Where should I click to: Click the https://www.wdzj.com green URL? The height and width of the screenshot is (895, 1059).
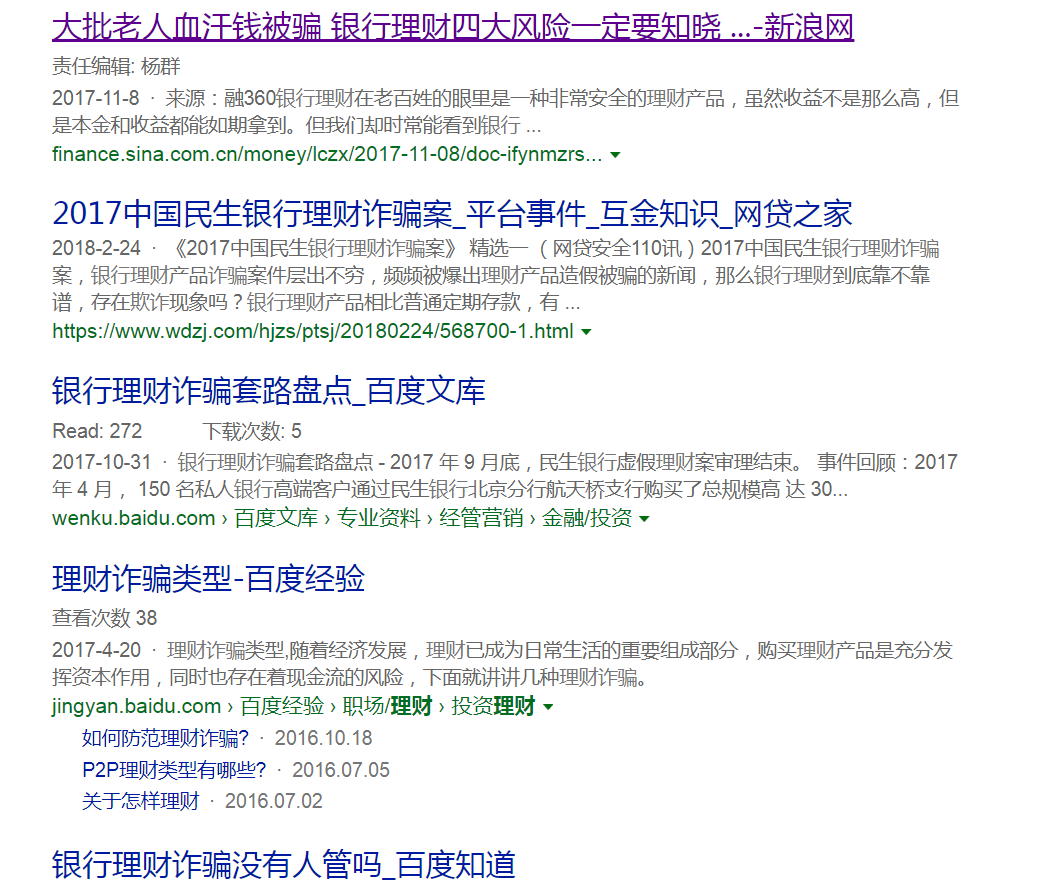313,331
